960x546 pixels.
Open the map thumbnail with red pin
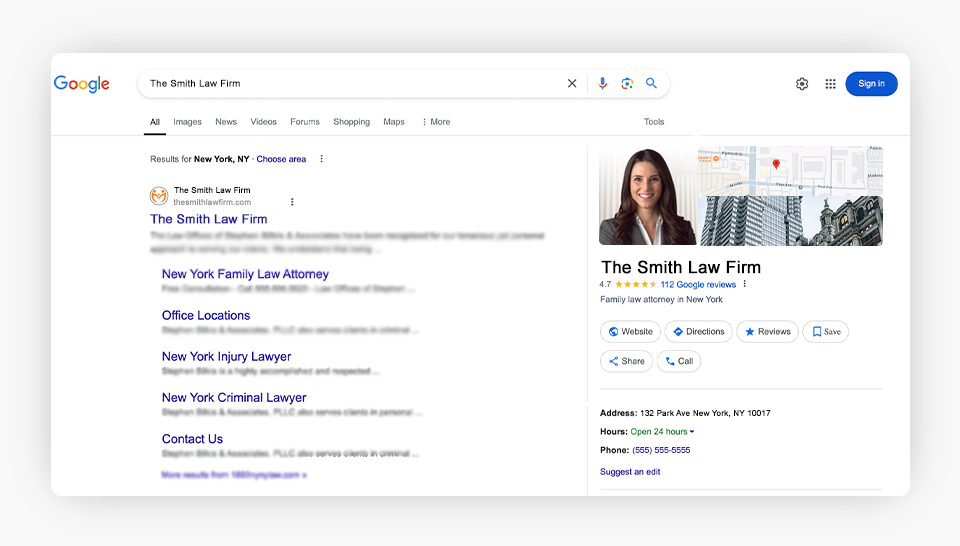click(x=790, y=170)
